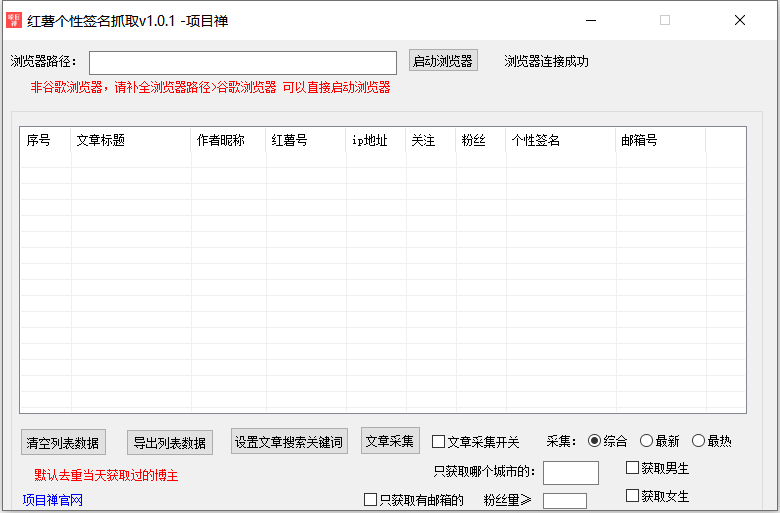Click the city filter input field
This screenshot has width=780, height=513.
(570, 472)
